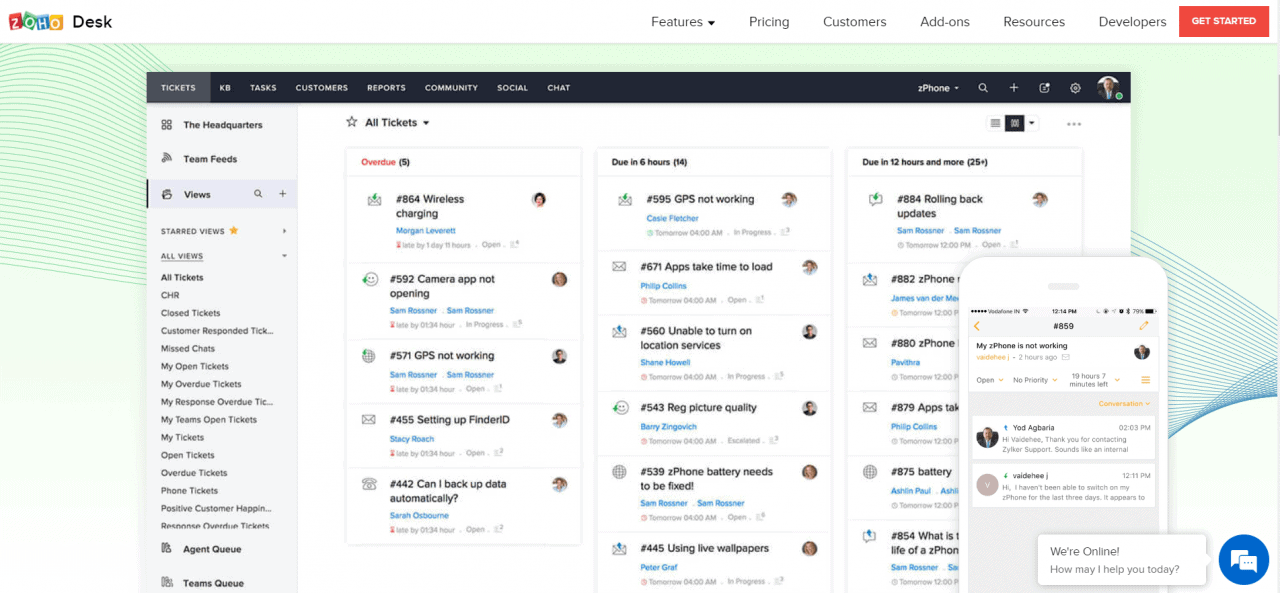
Task: Click the GET STARTED button
Action: coord(1223,21)
